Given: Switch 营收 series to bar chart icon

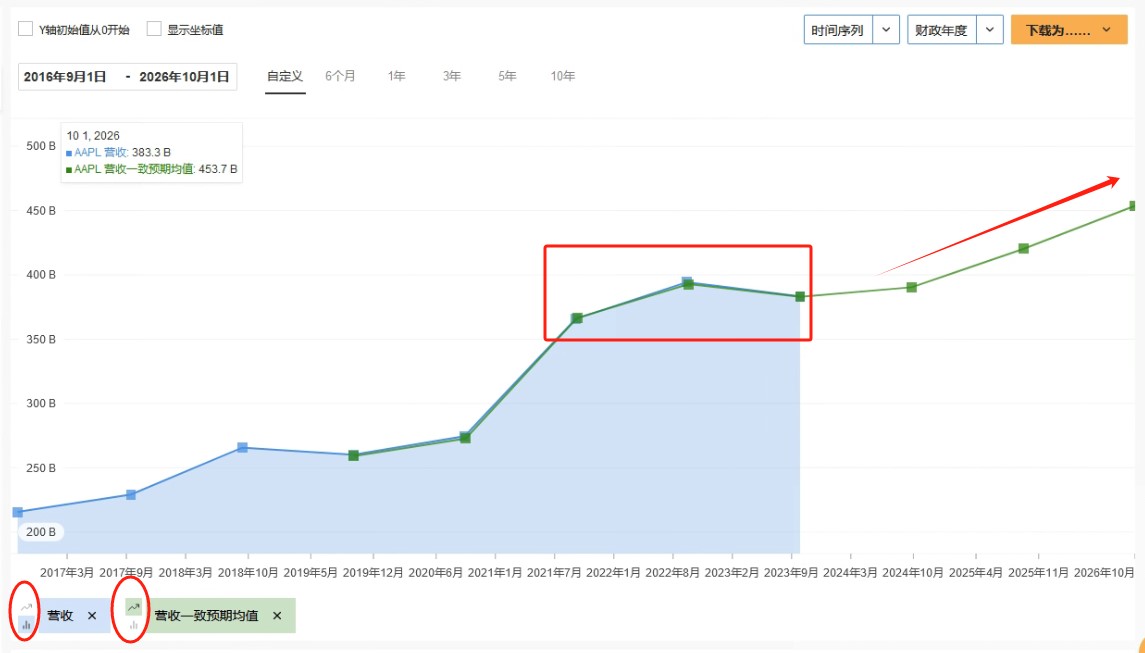Looking at the screenshot, I should point(26,625).
